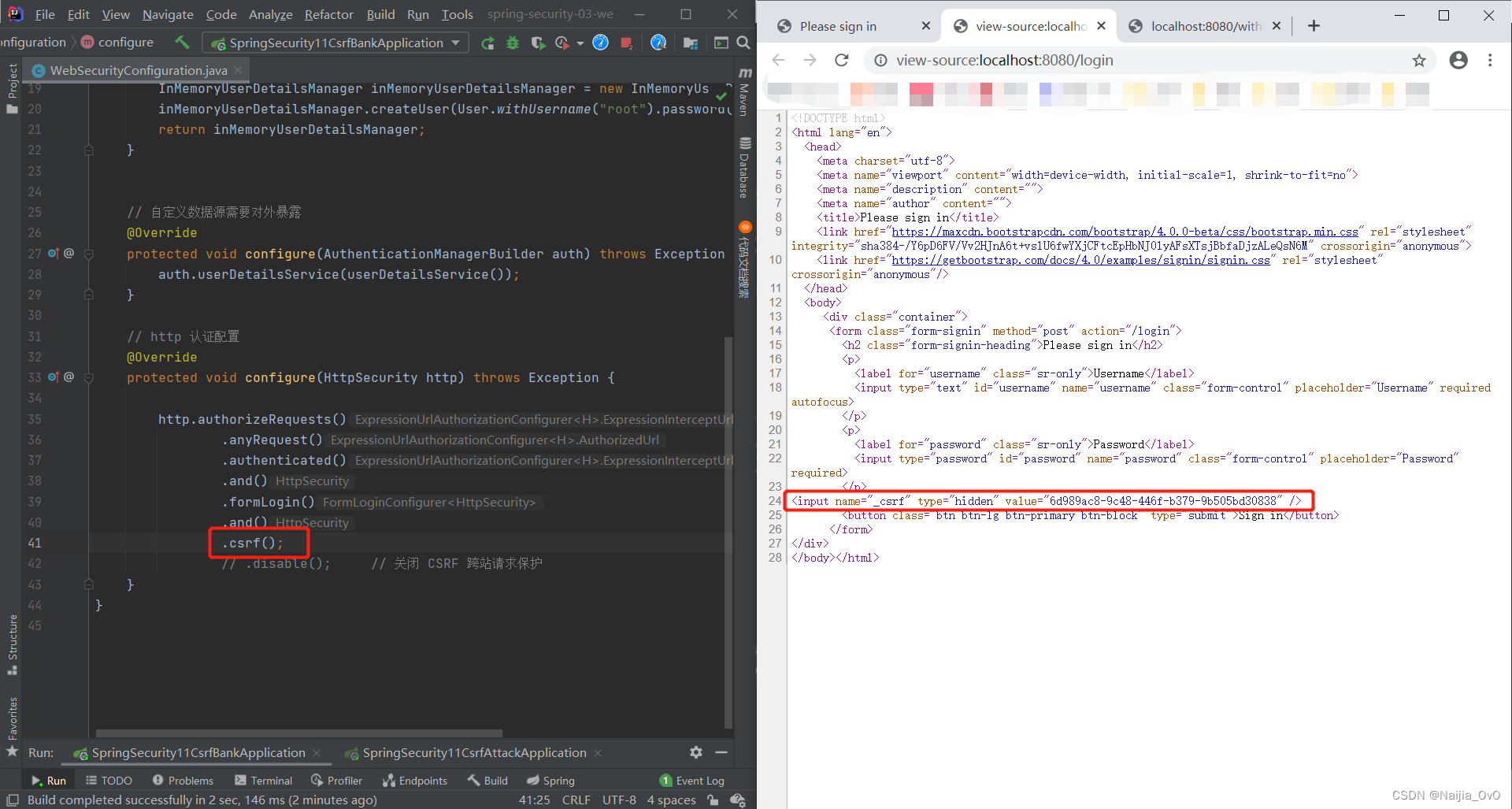Click the Profile run clock icon
This screenshot has width=1512, height=809.
[x=562, y=43]
